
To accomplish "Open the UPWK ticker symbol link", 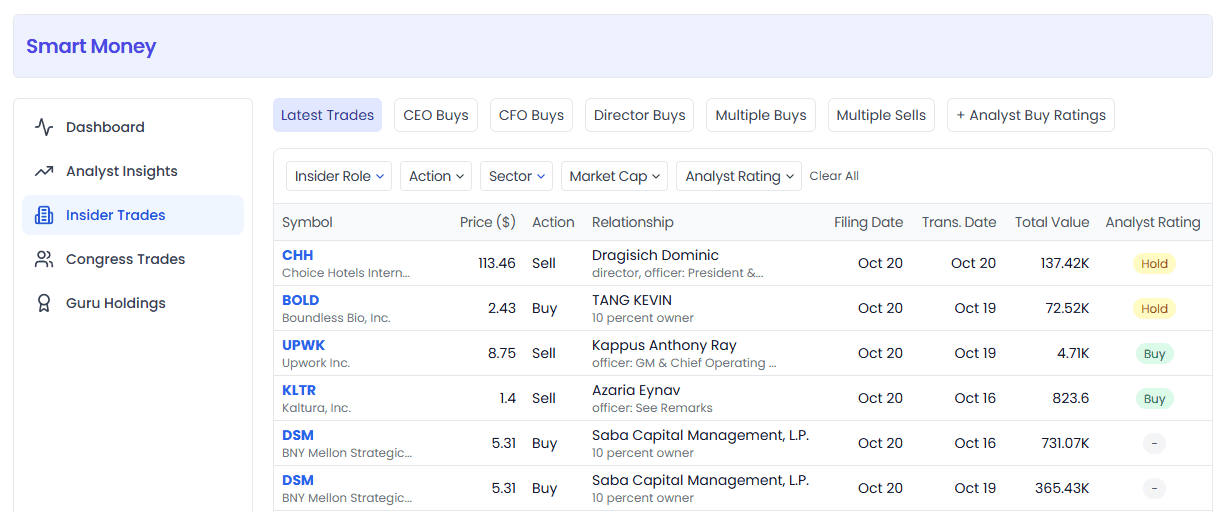I will (302, 345).
